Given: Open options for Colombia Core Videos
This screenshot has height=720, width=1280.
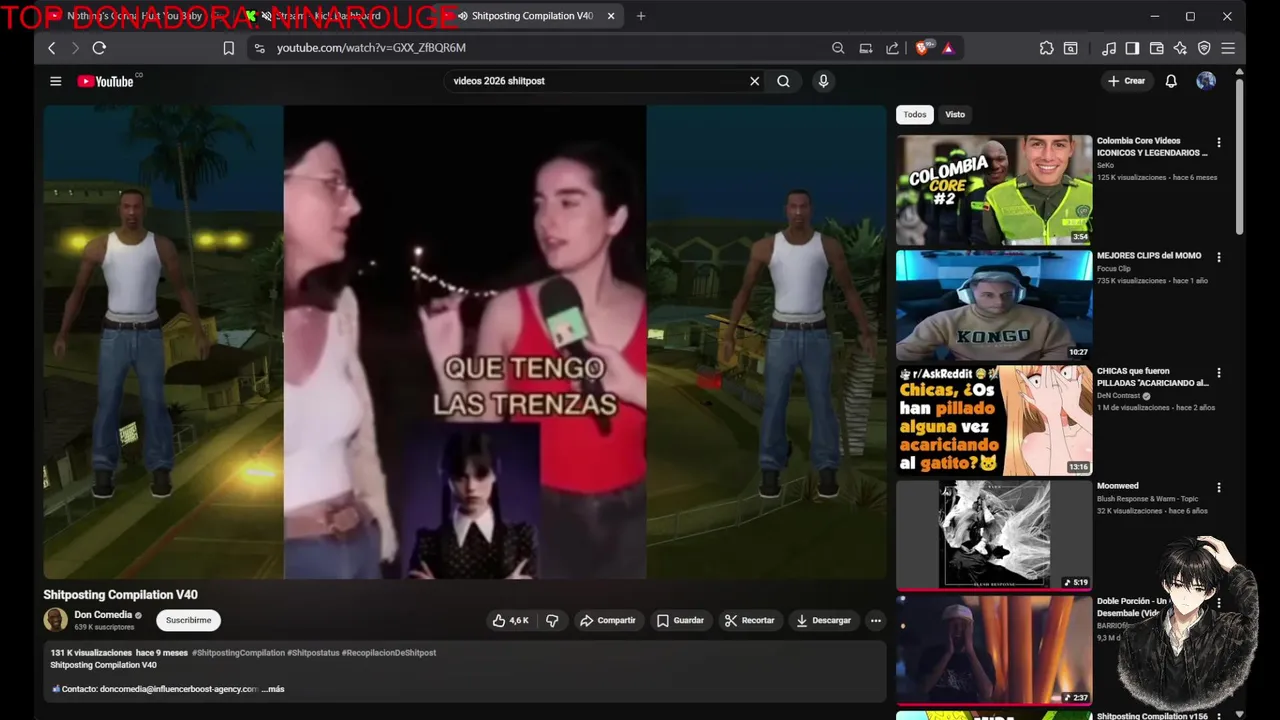Looking at the screenshot, I should (1218, 143).
